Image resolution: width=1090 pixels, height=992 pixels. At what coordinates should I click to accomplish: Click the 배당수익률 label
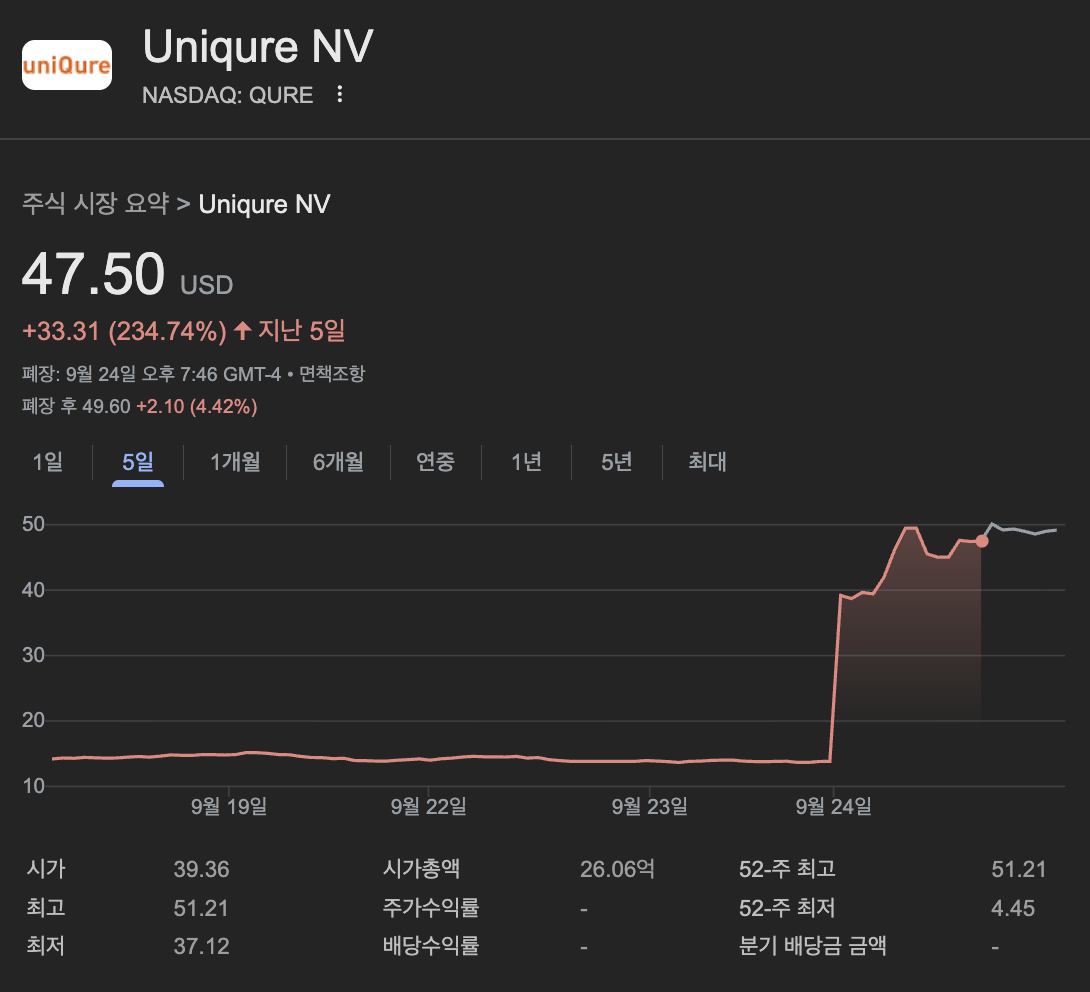point(431,945)
